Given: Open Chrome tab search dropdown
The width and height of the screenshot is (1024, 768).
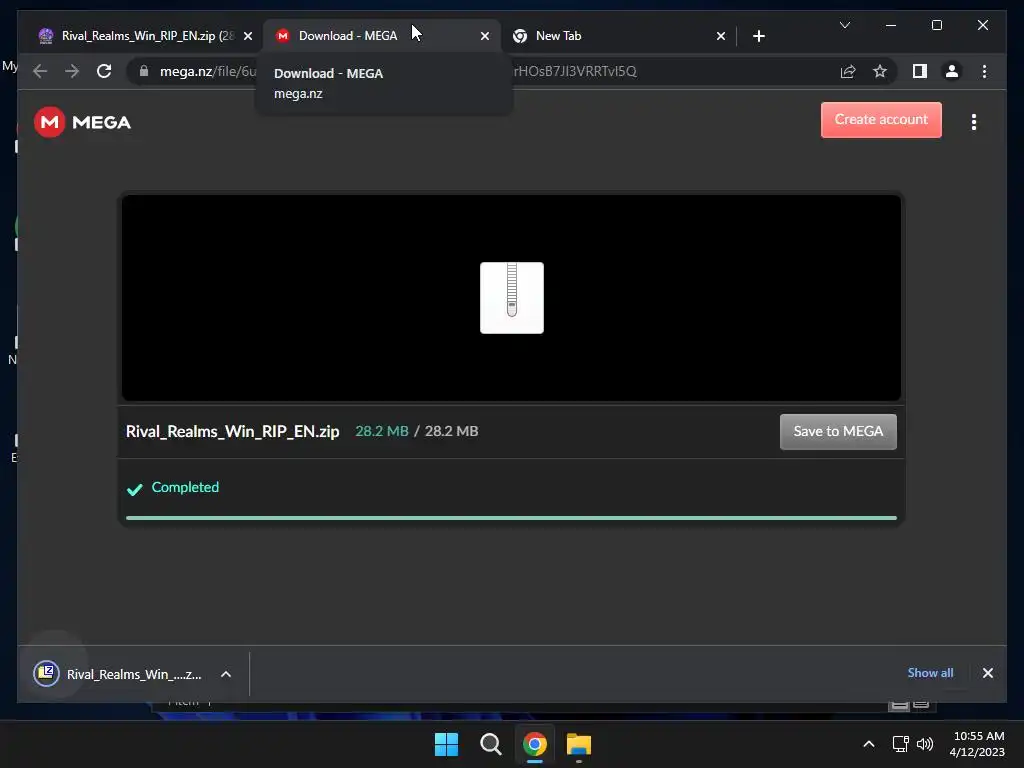Looking at the screenshot, I should coord(844,25).
